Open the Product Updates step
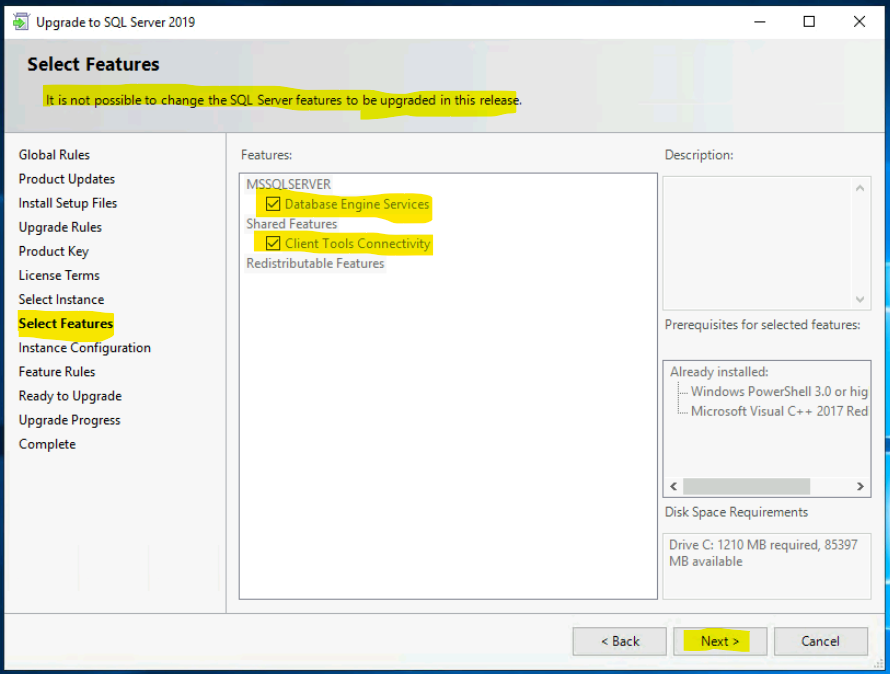The height and width of the screenshot is (674, 890). [66, 179]
